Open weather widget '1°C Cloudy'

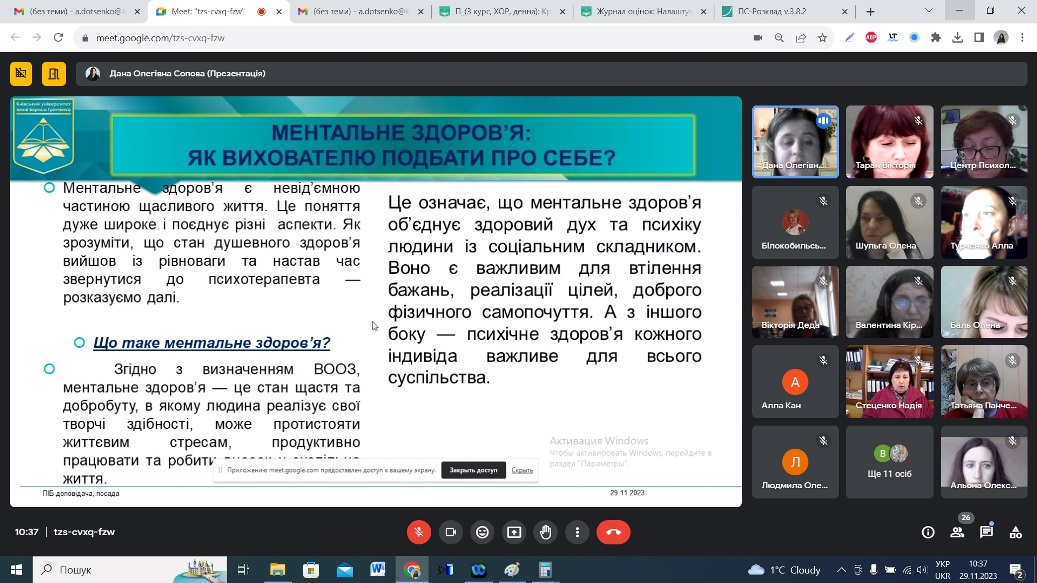784,570
